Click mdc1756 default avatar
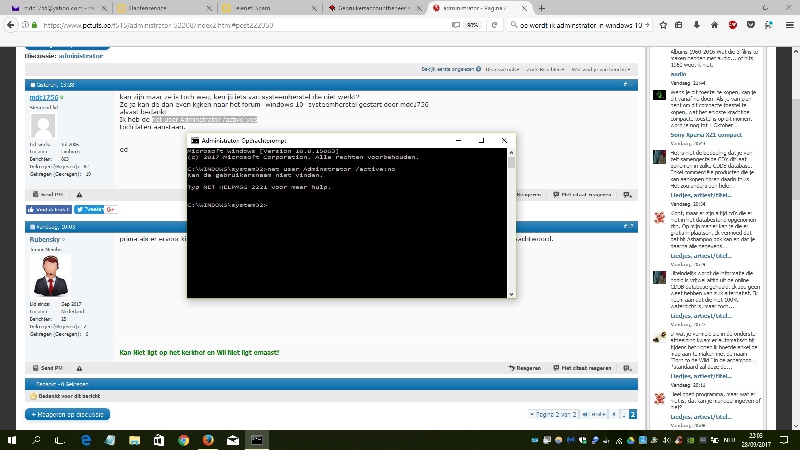The image size is (800, 450). tap(43, 126)
